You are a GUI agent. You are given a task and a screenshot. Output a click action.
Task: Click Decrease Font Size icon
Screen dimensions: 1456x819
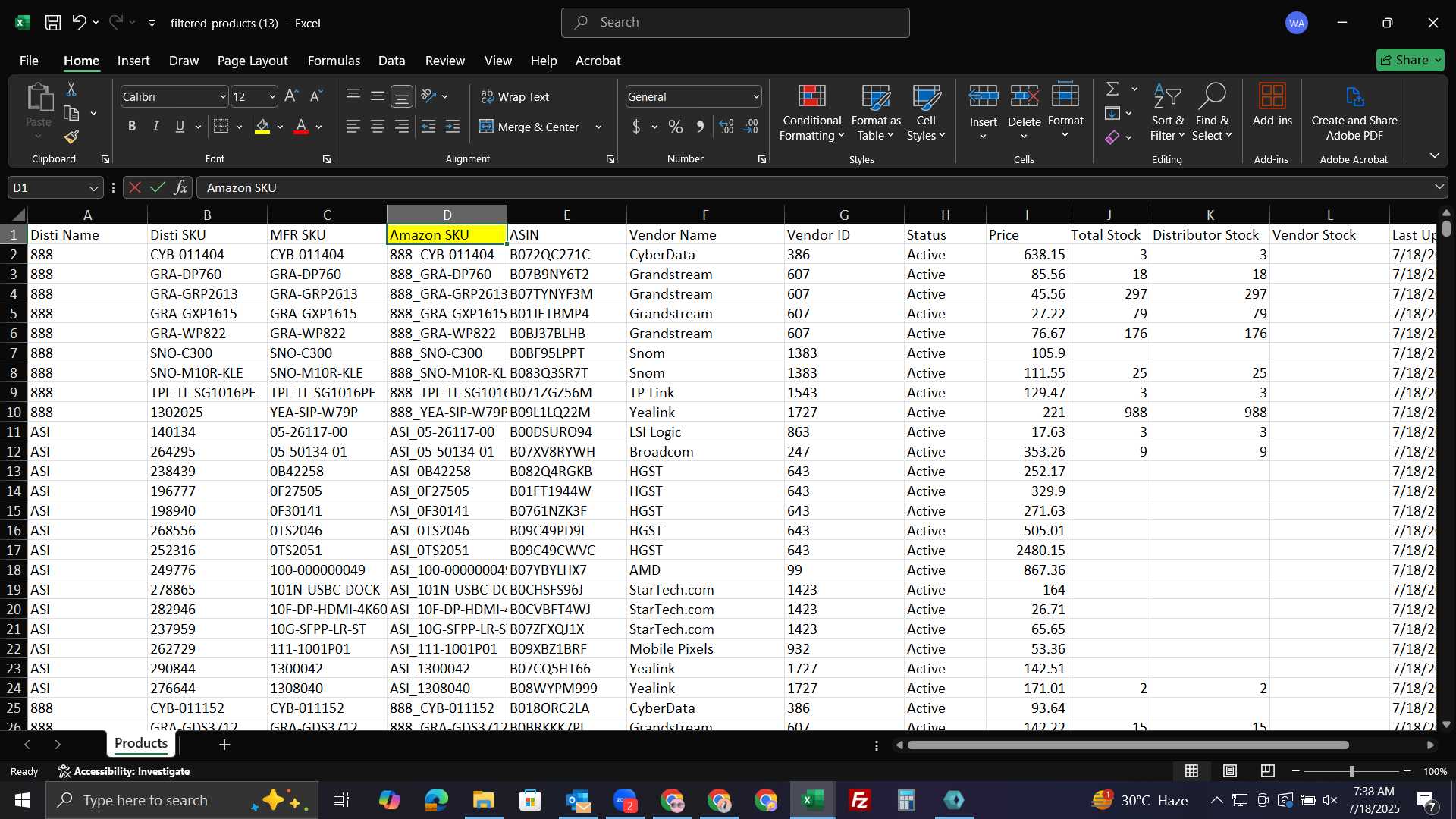[x=316, y=96]
